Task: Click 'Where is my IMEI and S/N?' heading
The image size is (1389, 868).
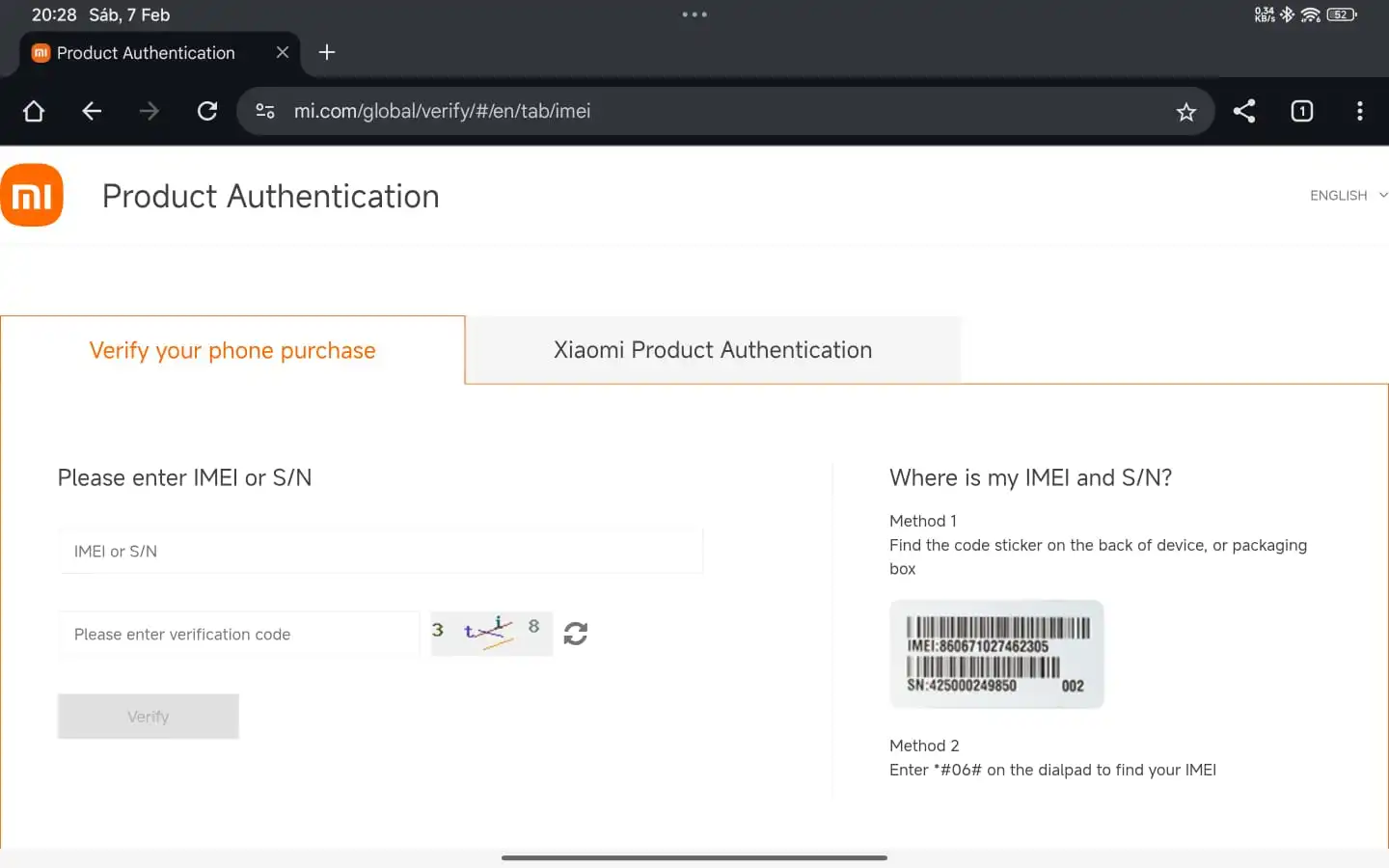Action: [x=1030, y=477]
